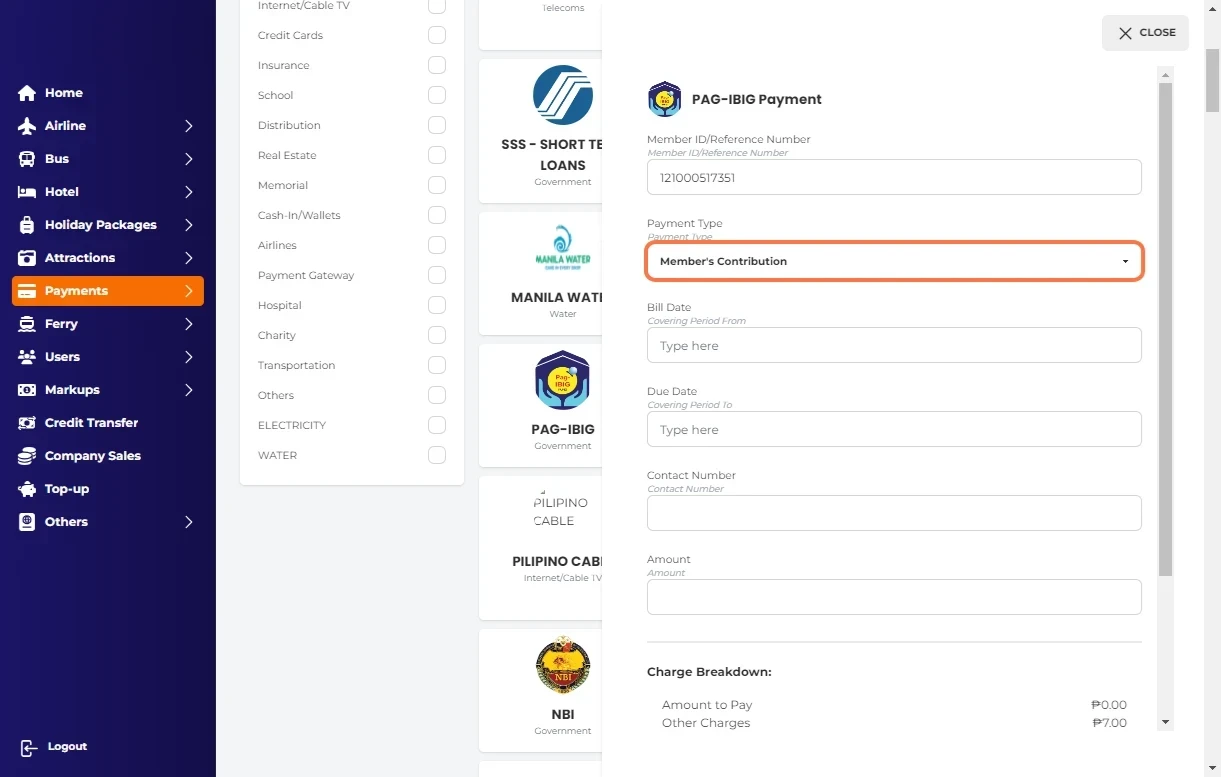The image size is (1221, 777).
Task: Open the Ferry menu item
Action: [61, 324]
